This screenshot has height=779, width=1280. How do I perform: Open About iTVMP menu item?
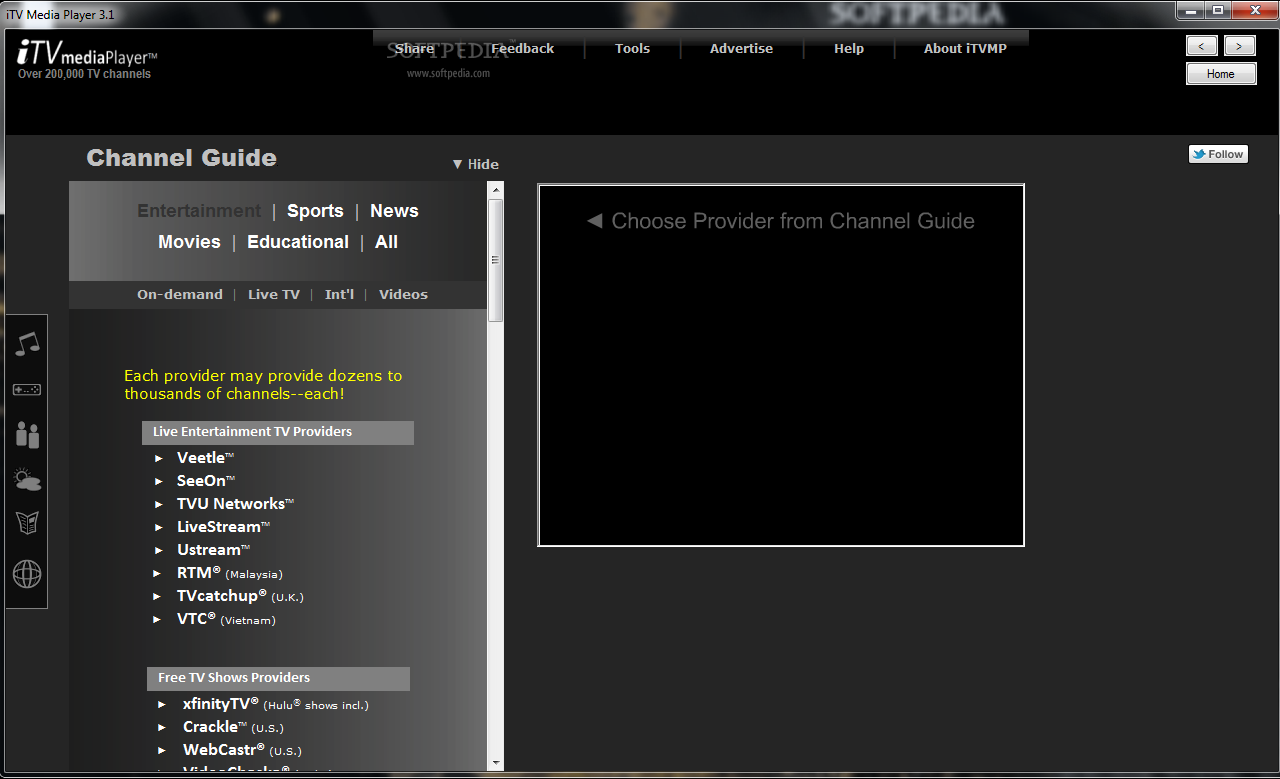(965, 48)
